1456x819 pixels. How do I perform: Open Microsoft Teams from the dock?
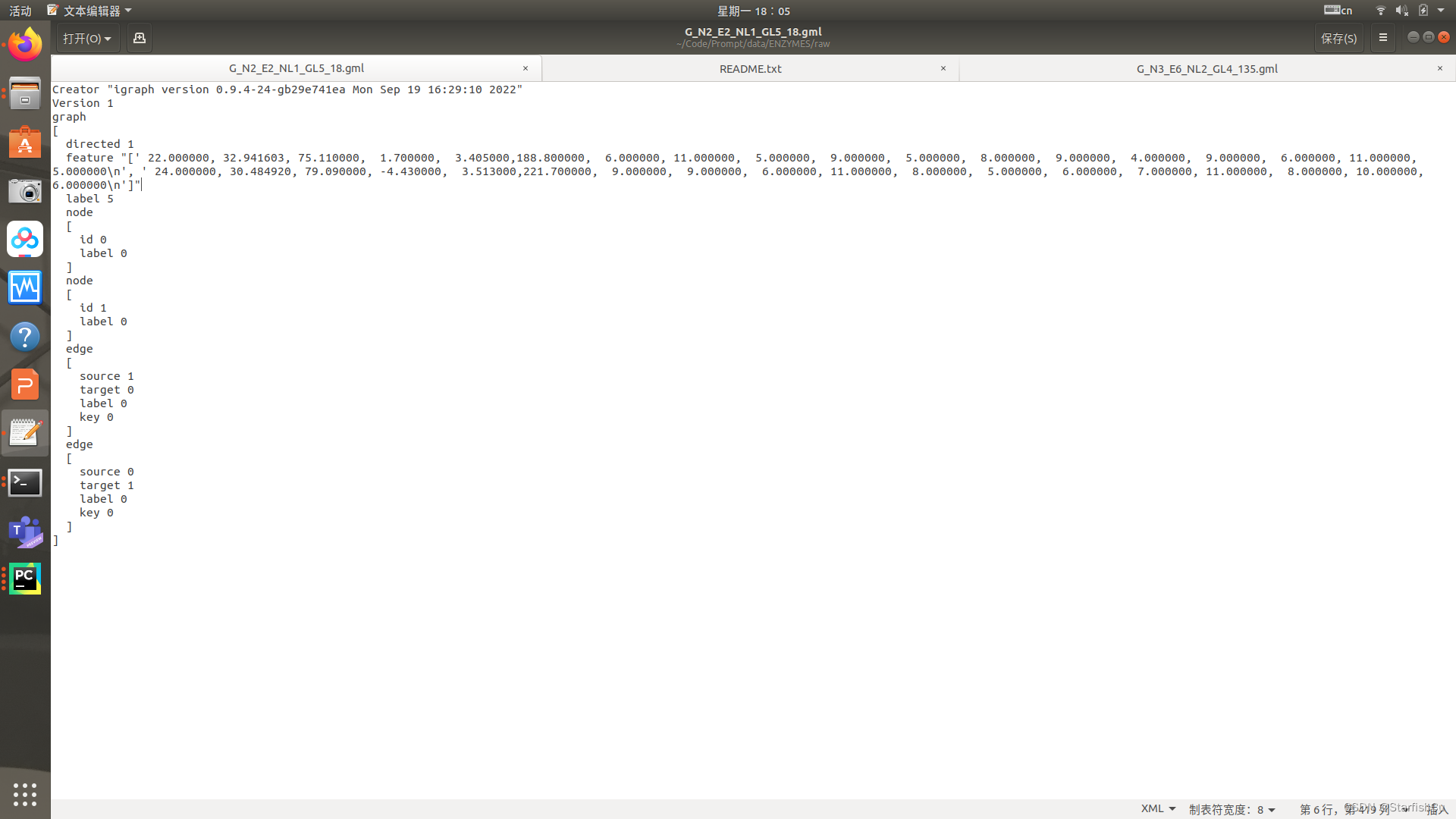[25, 532]
